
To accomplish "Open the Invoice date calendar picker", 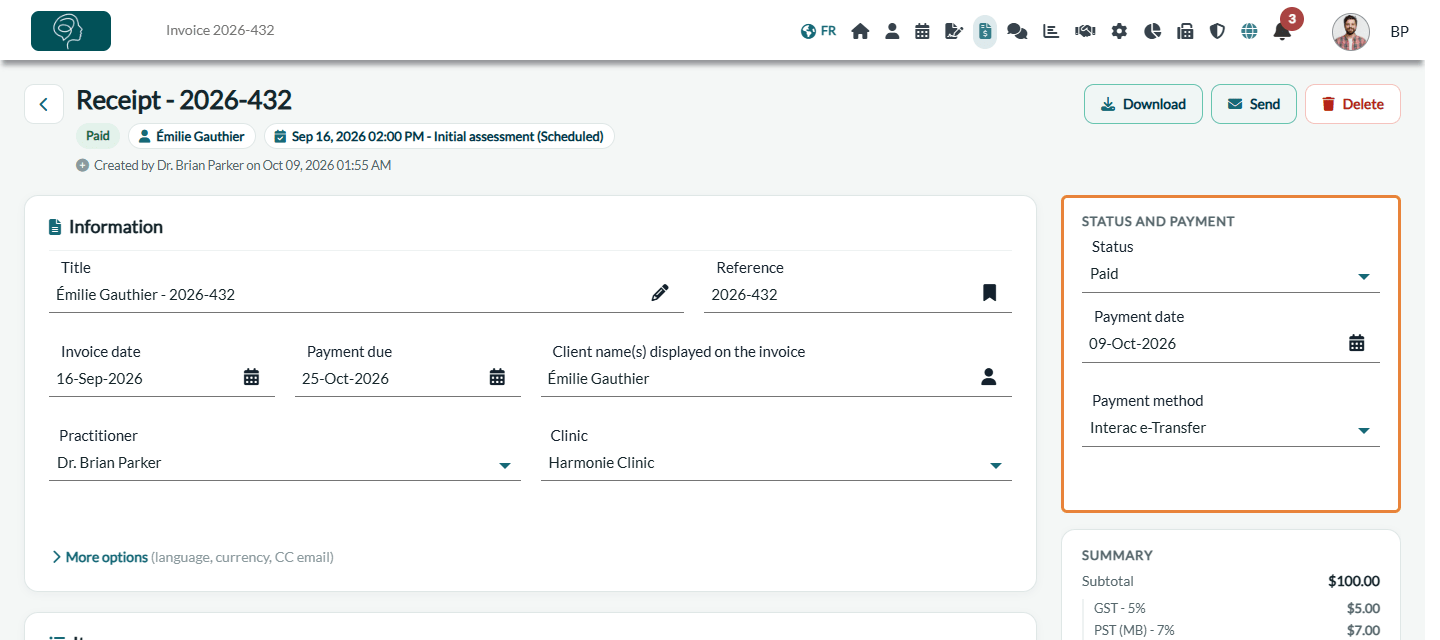I will coord(252,377).
